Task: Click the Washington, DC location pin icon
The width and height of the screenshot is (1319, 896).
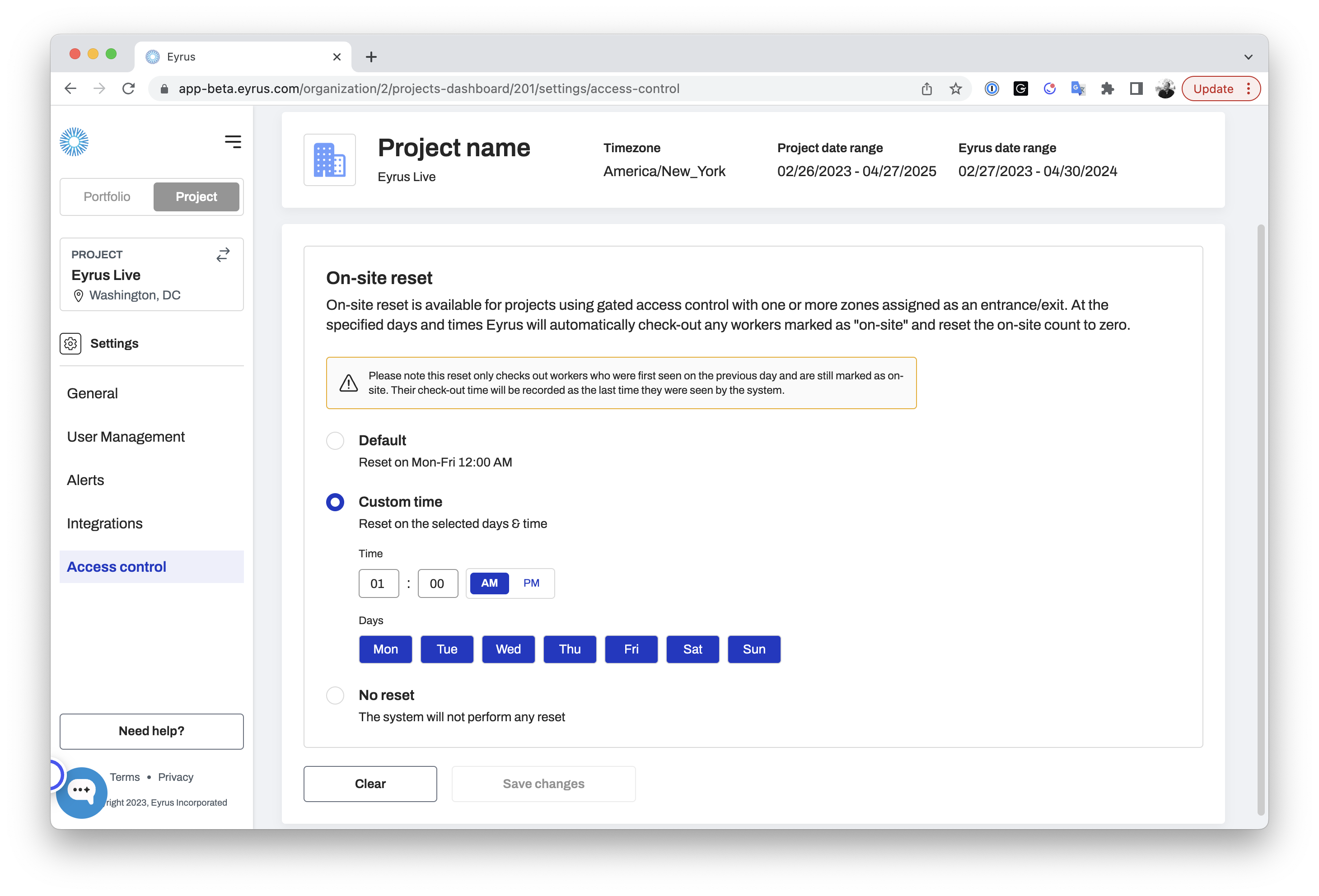Action: (78, 296)
